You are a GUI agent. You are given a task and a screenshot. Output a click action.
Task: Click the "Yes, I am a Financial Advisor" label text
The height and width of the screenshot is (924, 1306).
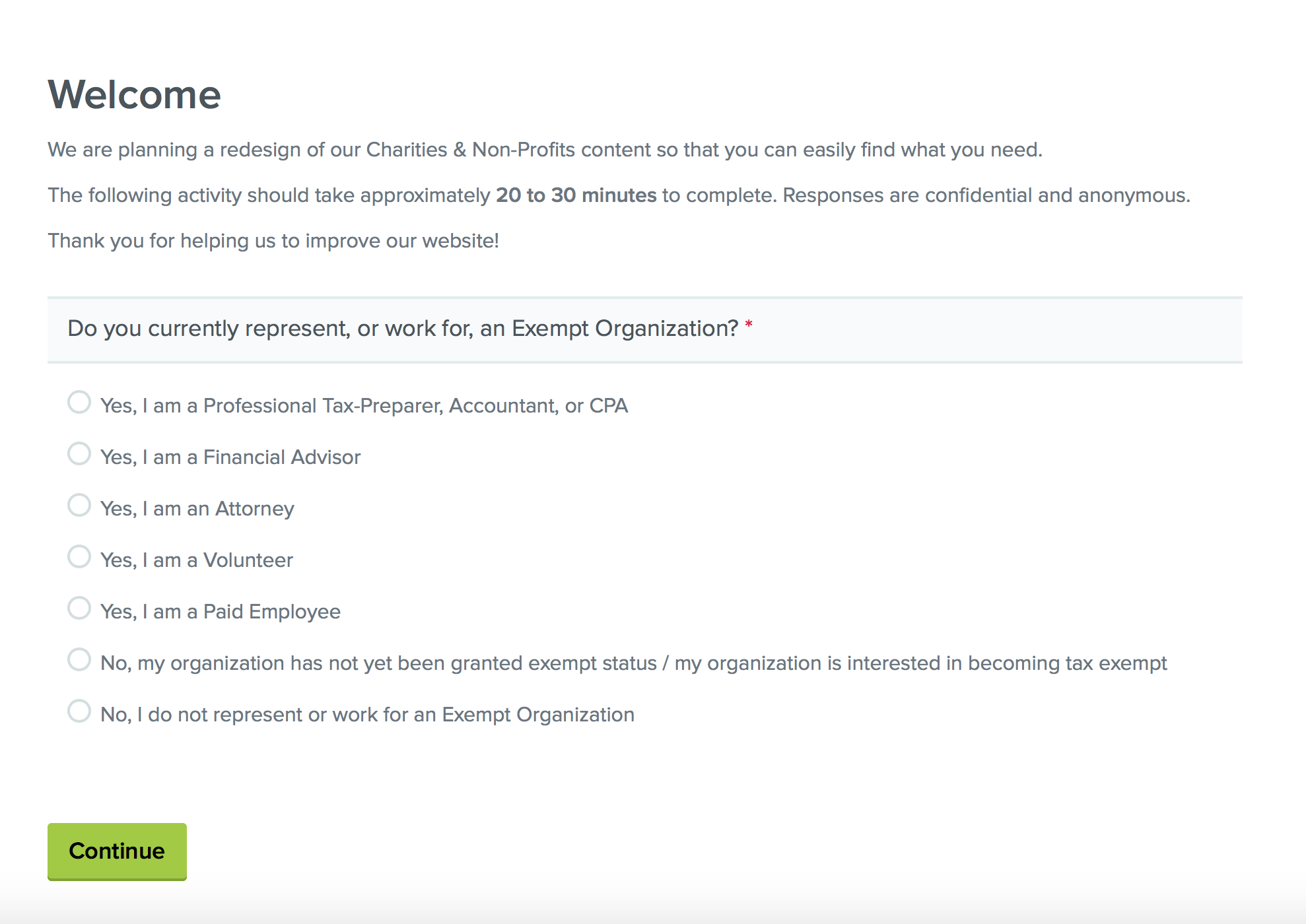tap(230, 457)
